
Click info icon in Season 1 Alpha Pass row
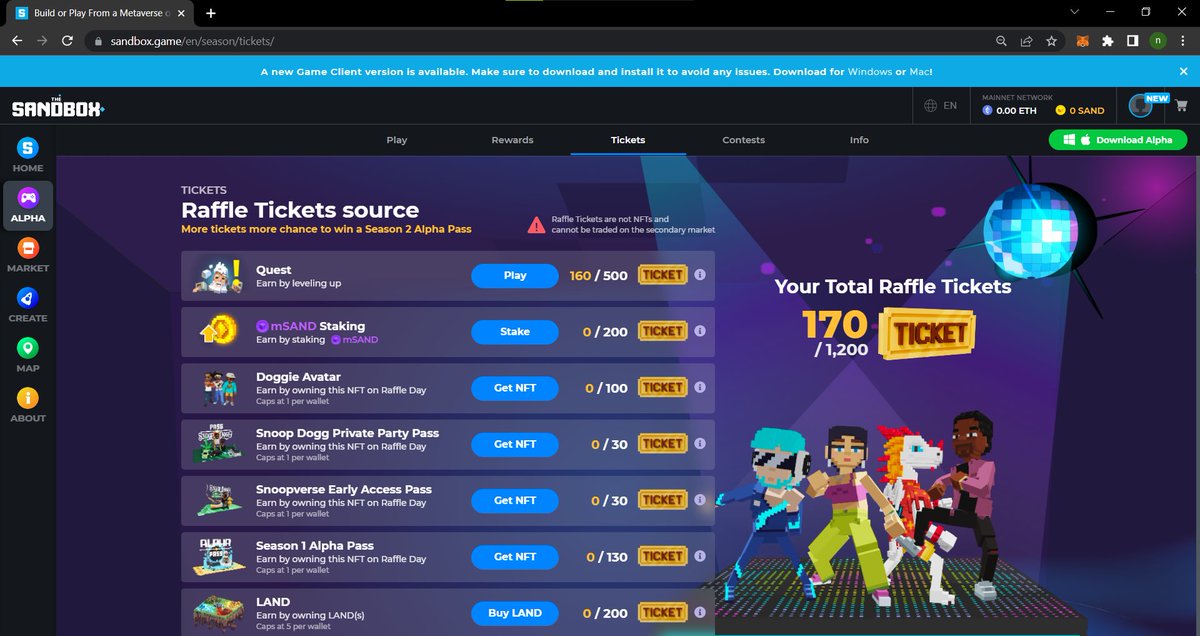[700, 556]
